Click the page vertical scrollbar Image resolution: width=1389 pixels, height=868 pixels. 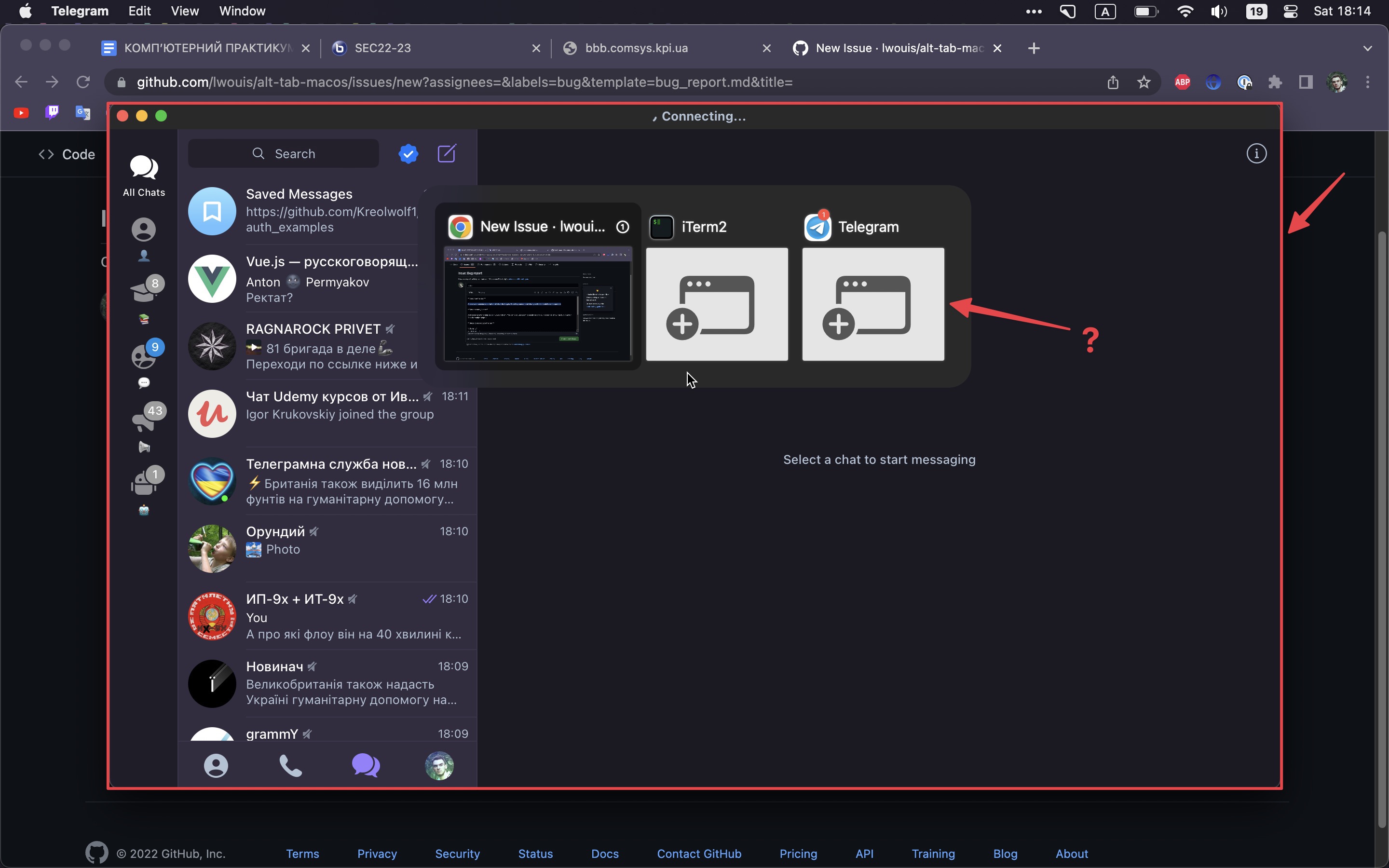coord(1382,516)
